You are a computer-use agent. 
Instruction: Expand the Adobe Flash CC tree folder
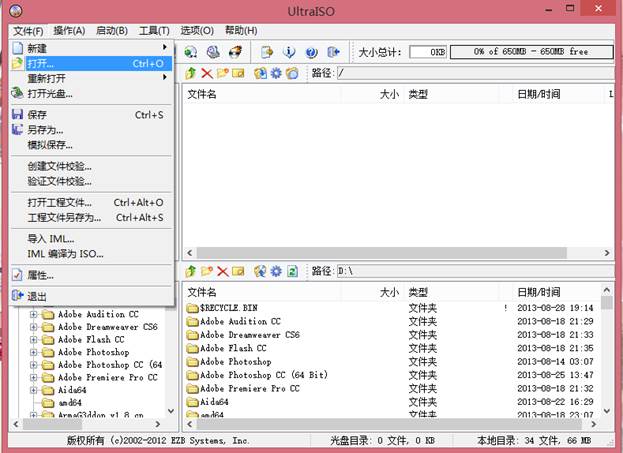(x=34, y=339)
